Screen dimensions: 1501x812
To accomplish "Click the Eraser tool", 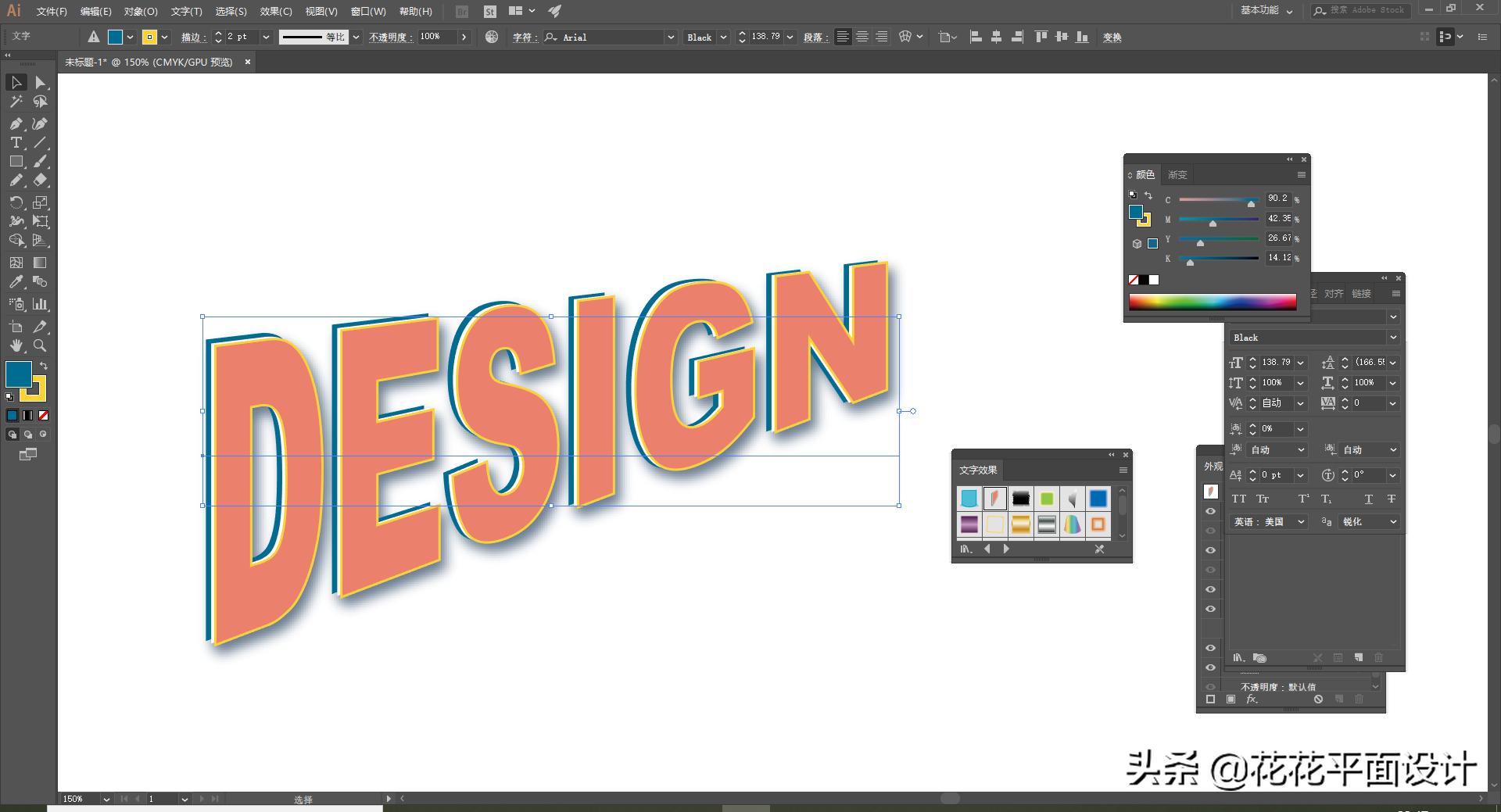I will [x=40, y=180].
